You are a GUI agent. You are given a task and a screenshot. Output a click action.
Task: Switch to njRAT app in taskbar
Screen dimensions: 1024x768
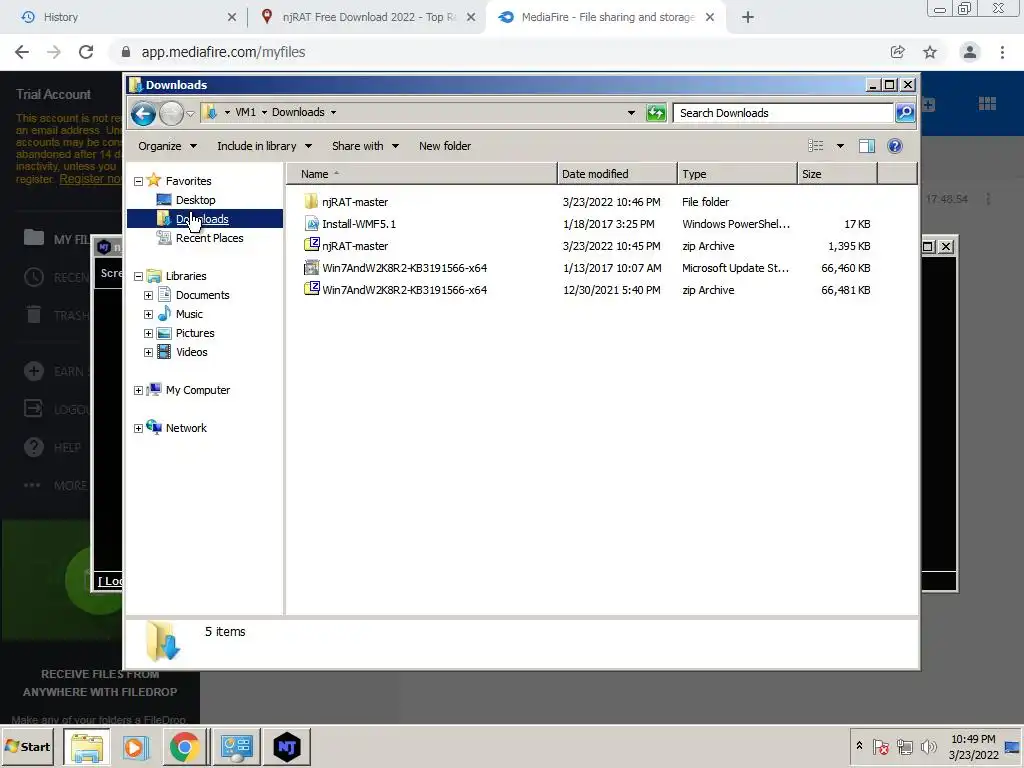287,746
